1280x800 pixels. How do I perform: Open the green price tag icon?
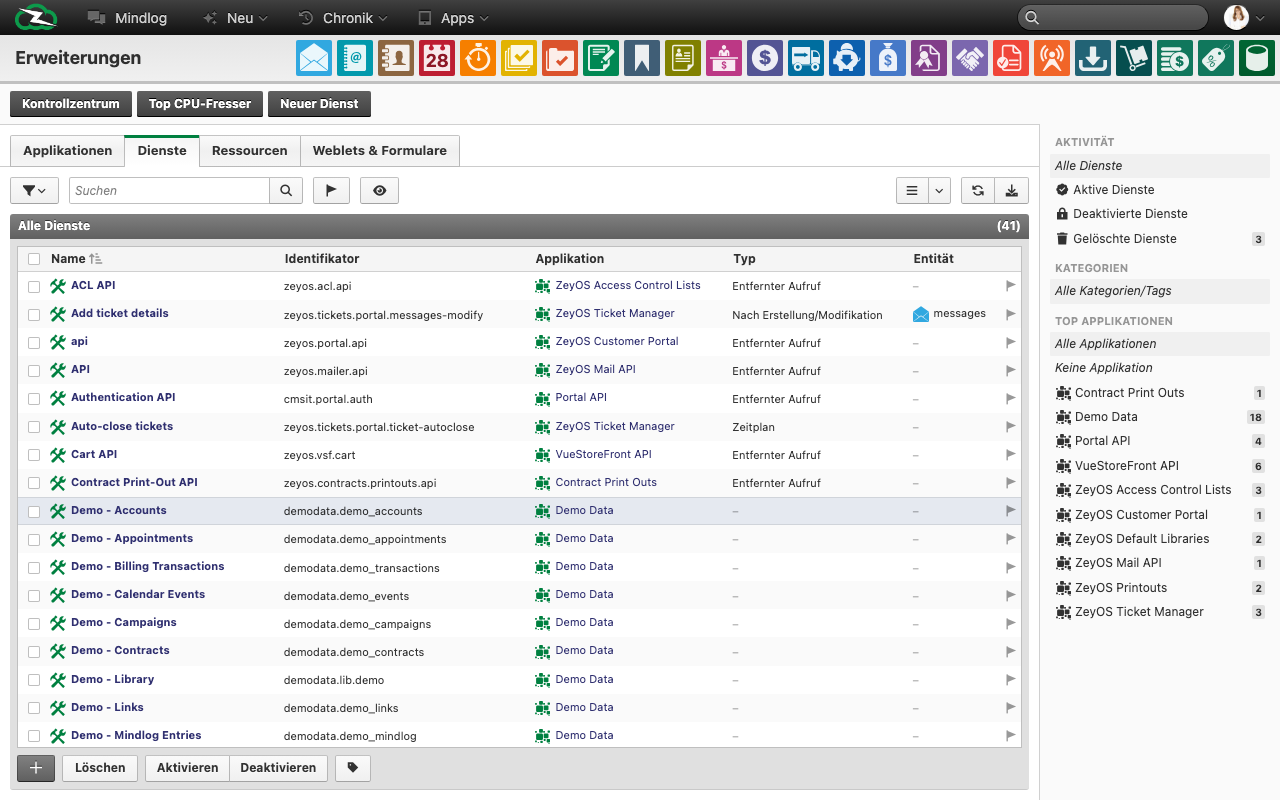coord(1216,58)
